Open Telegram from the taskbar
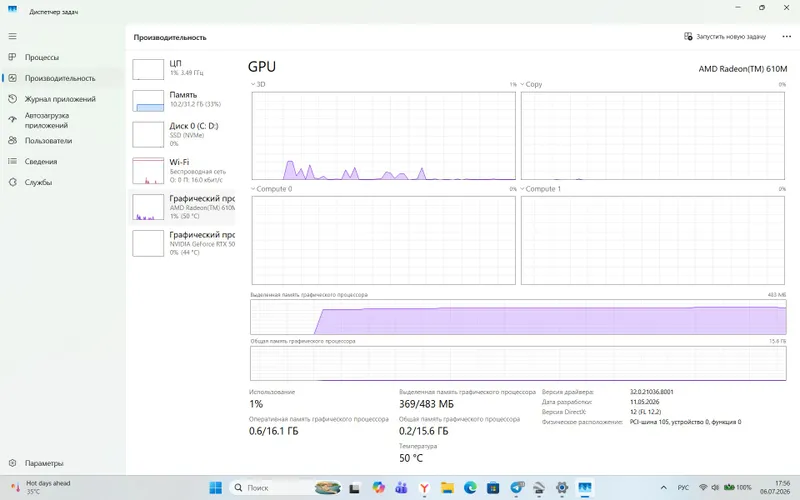 point(516,488)
